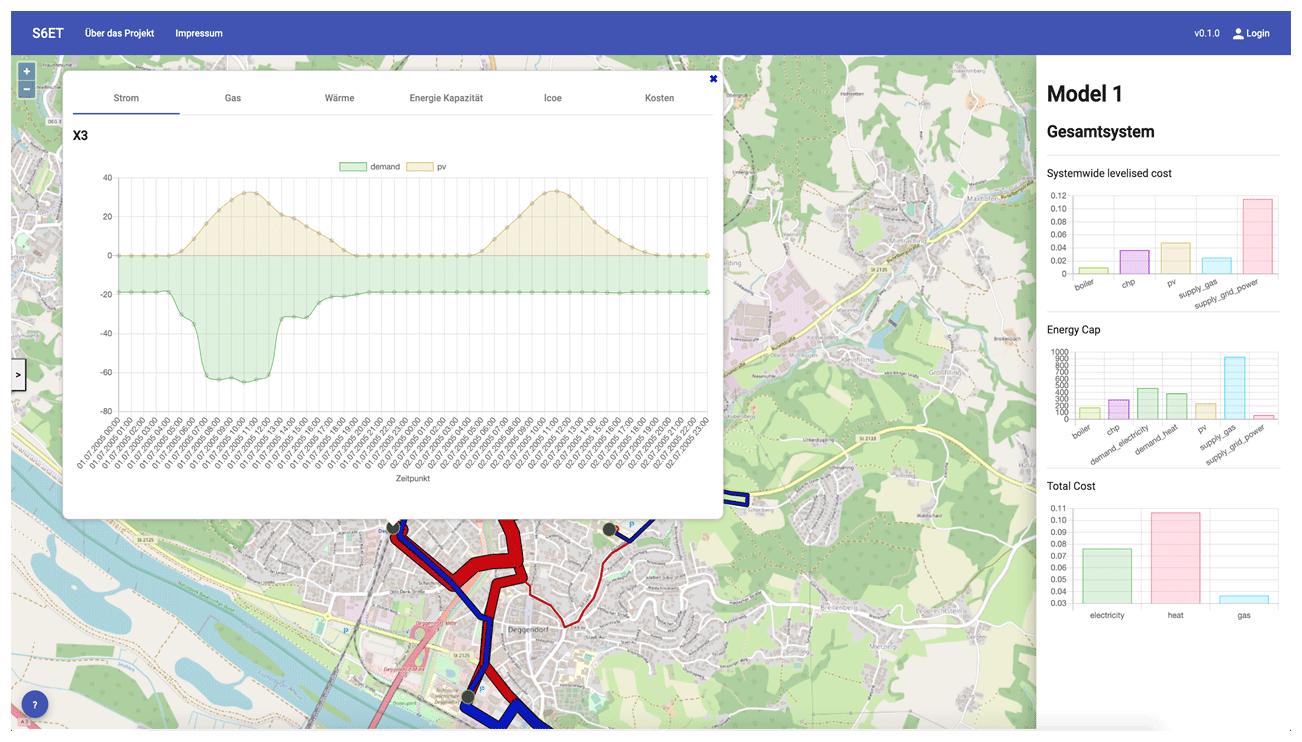Open the help question mark button
1302x742 pixels.
coord(34,704)
